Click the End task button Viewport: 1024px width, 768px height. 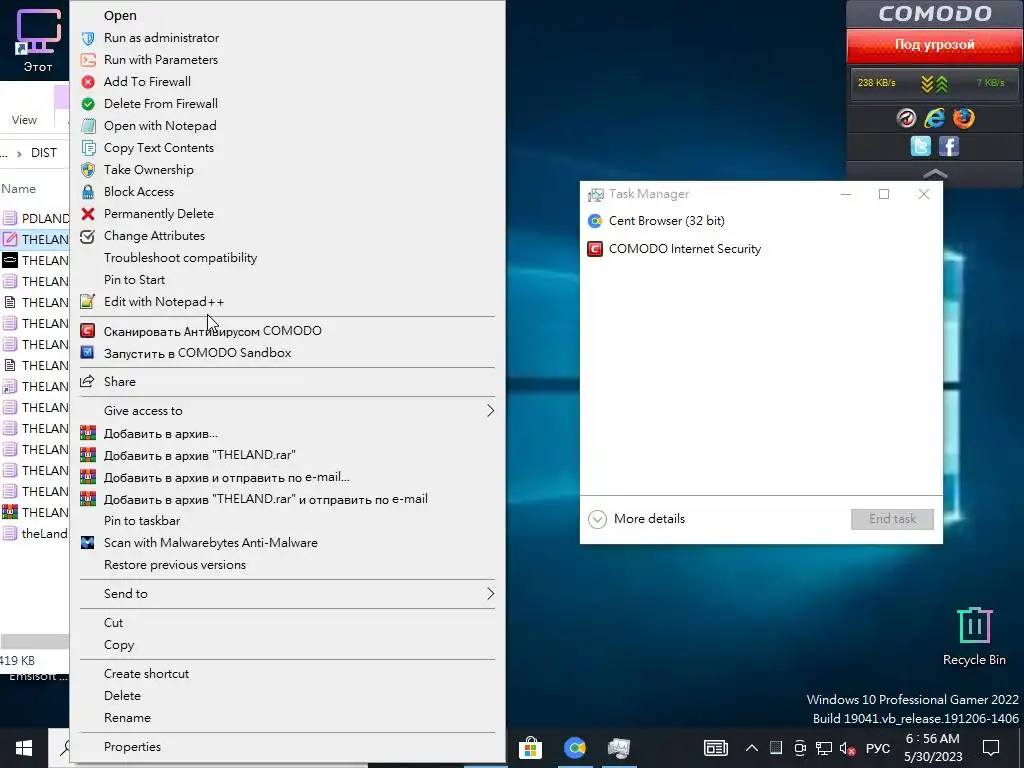[892, 519]
